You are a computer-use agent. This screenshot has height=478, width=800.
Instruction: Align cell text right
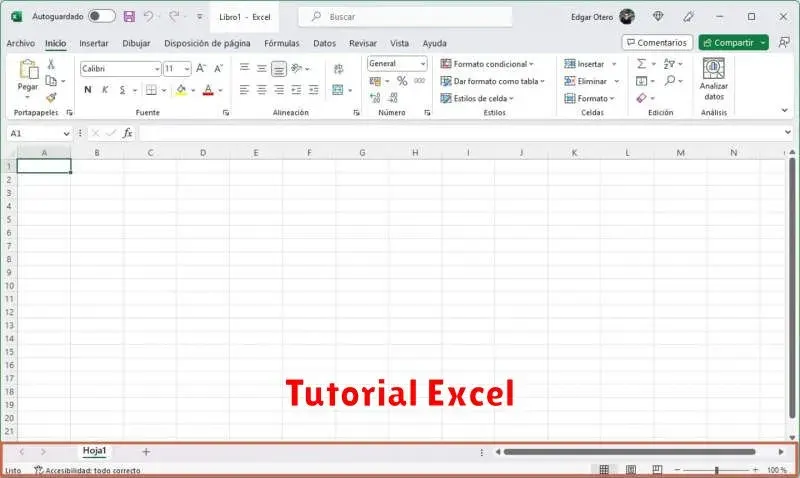pos(279,90)
